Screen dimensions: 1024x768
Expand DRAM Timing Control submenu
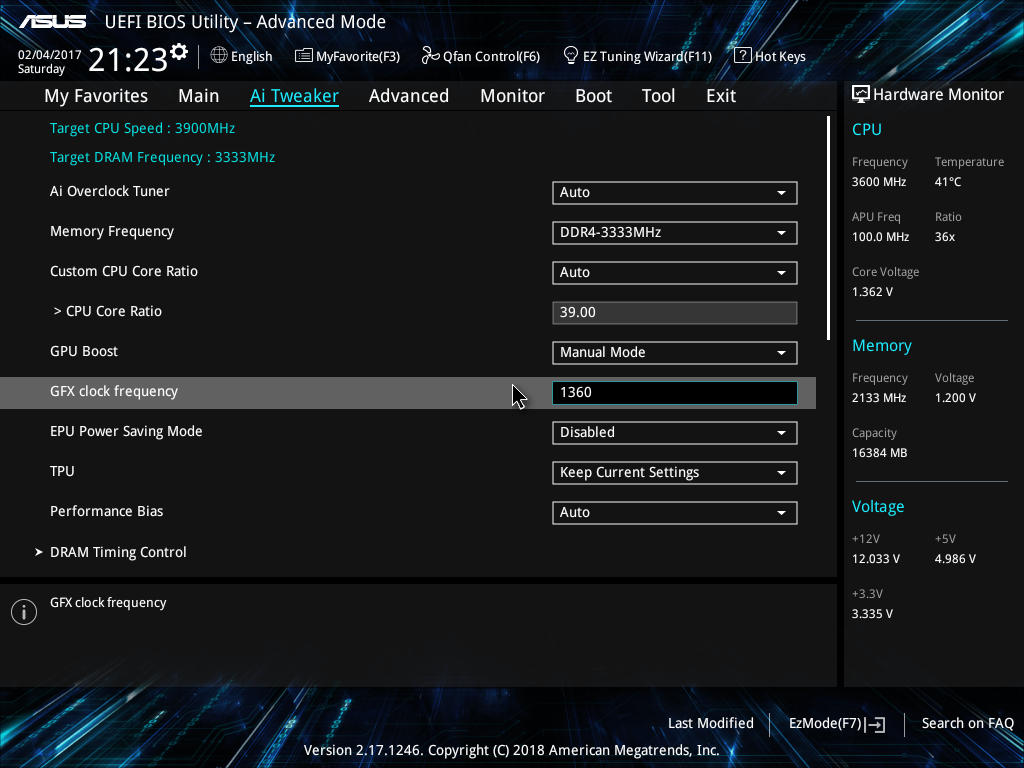coord(118,552)
